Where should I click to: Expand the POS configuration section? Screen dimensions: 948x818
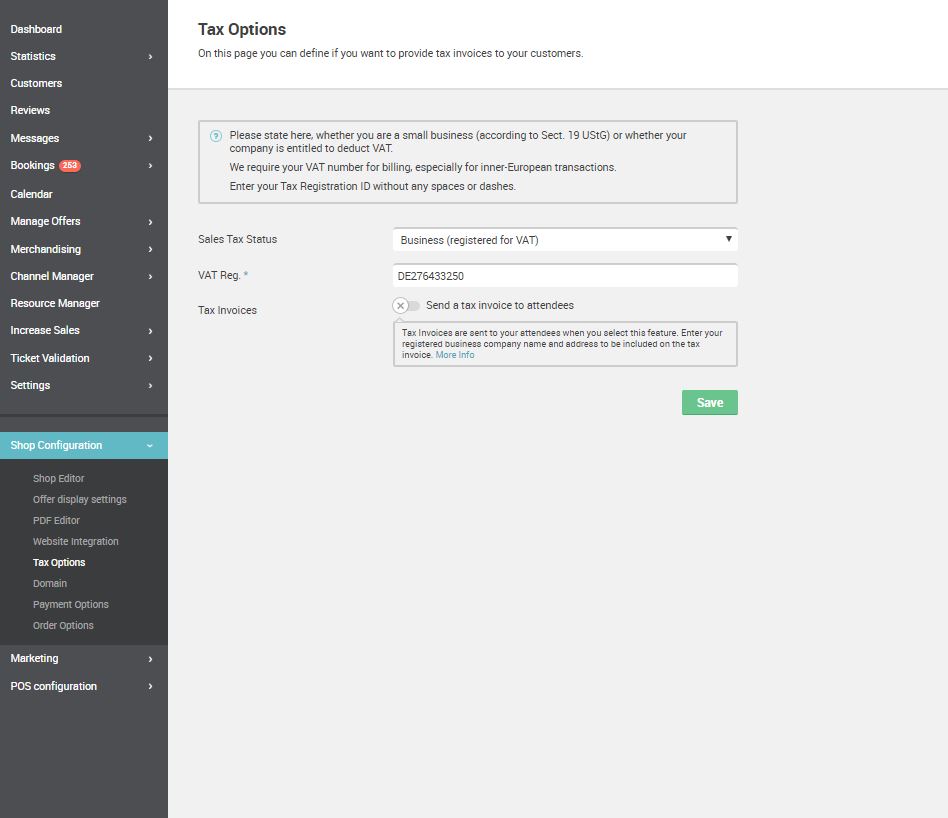84,686
